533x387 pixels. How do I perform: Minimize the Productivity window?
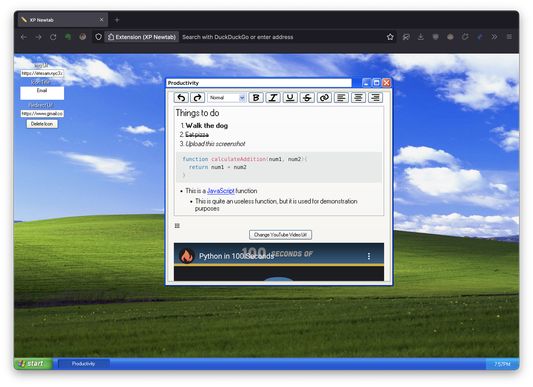click(x=366, y=83)
